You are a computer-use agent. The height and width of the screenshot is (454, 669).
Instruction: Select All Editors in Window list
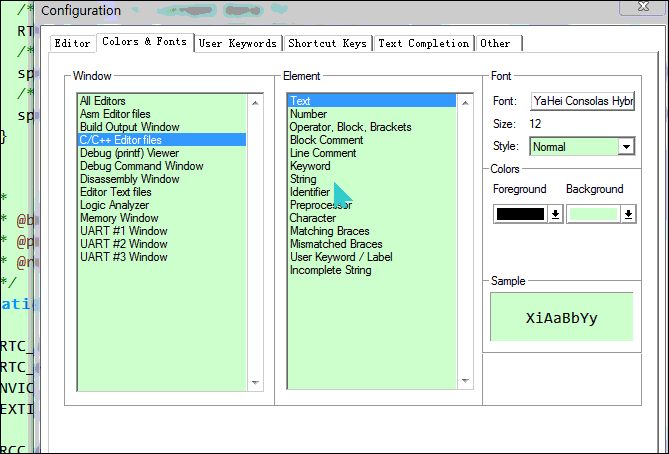click(x=162, y=101)
